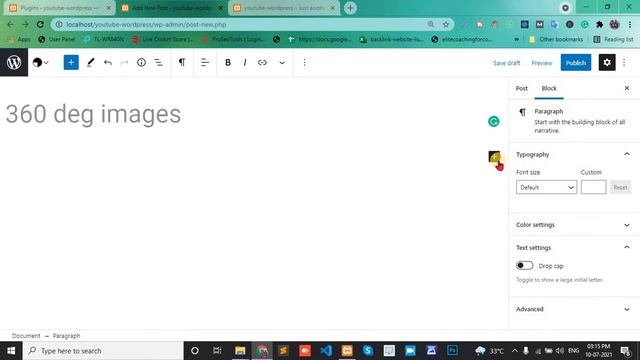
Task: Click the browser address bar URL
Action: coord(146,24)
